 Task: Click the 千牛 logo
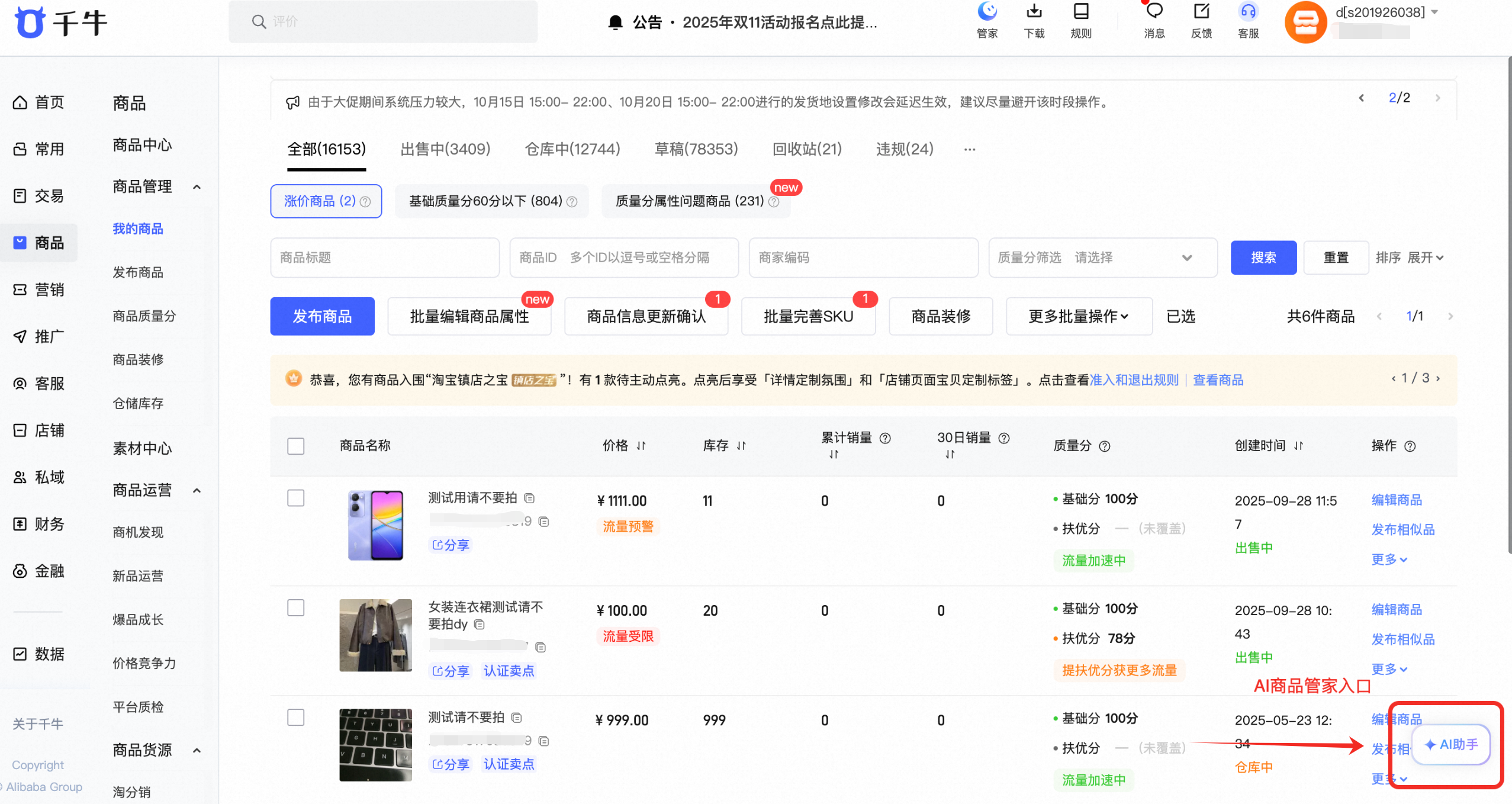tap(61, 22)
